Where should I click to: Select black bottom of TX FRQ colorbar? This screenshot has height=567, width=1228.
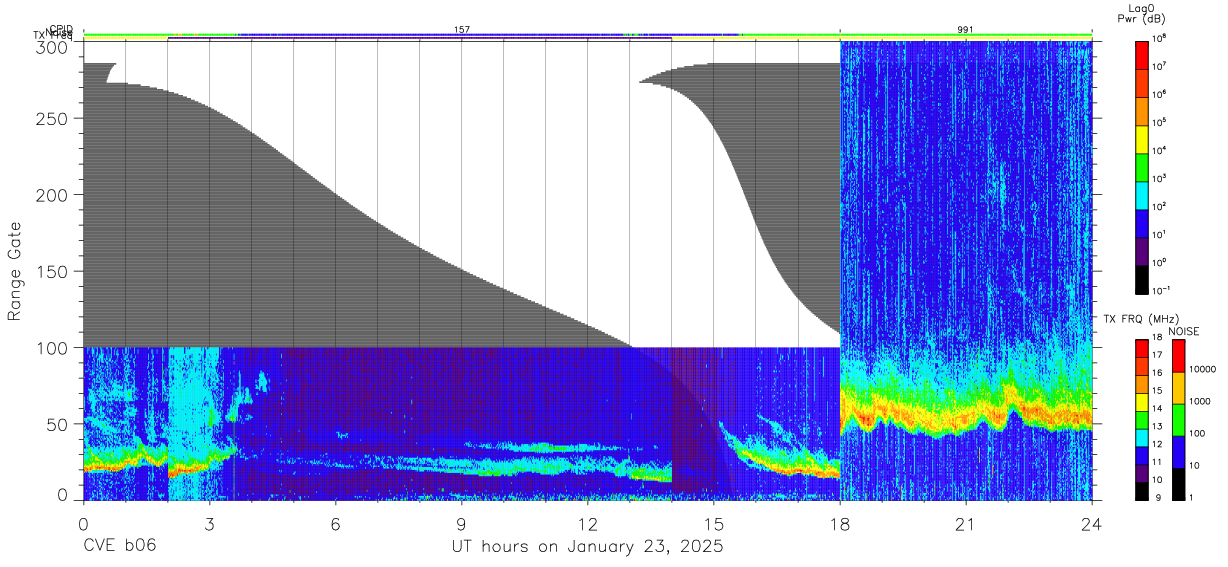pos(1142,490)
